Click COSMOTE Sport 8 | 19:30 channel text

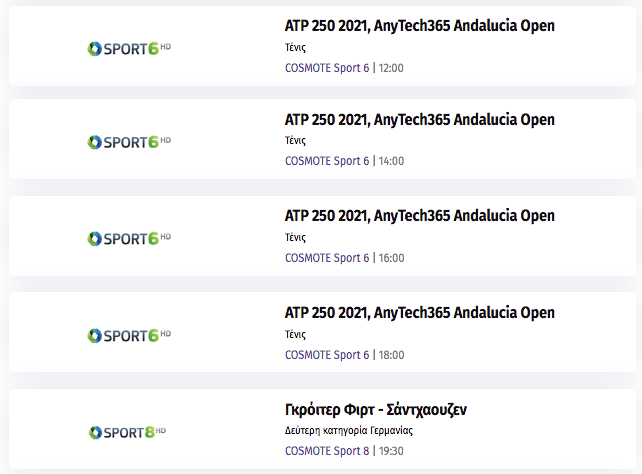pyautogui.click(x=344, y=451)
